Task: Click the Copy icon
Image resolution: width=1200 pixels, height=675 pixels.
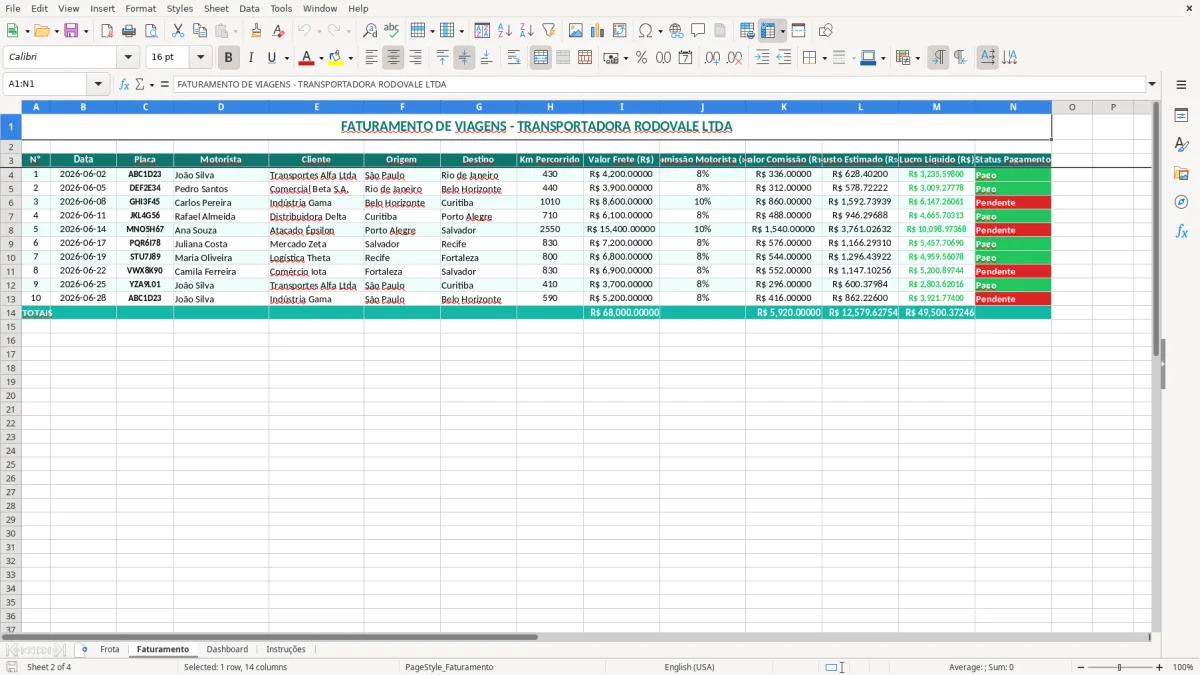Action: coord(199,31)
